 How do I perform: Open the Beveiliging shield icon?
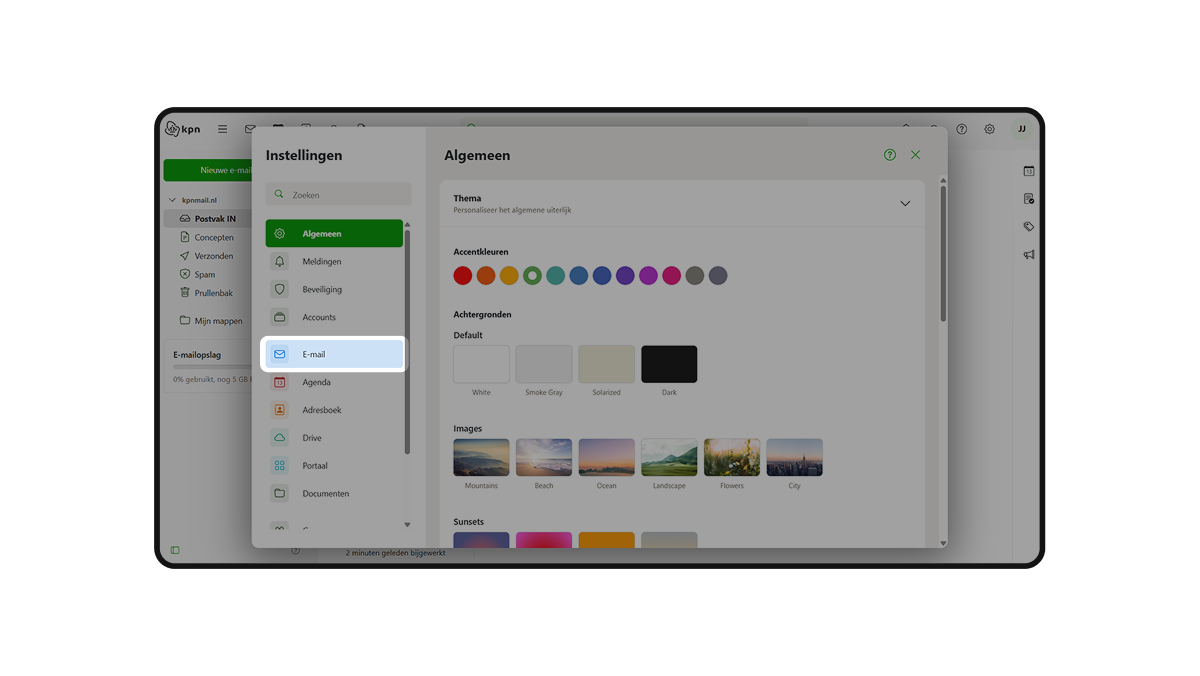point(280,289)
